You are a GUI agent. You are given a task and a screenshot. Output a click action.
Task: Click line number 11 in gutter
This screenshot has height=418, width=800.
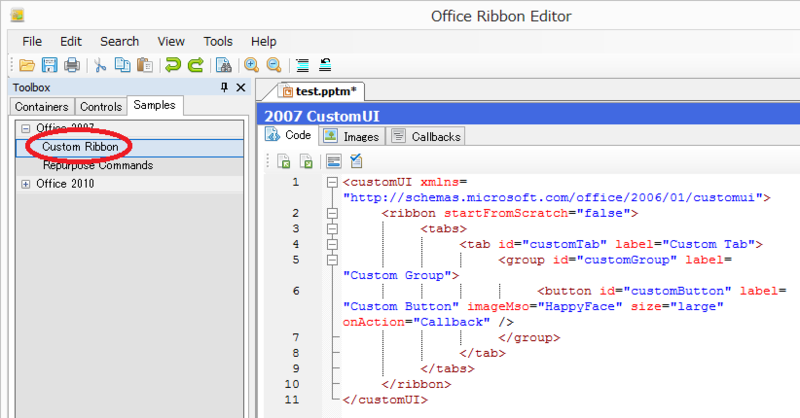[x=292, y=400]
